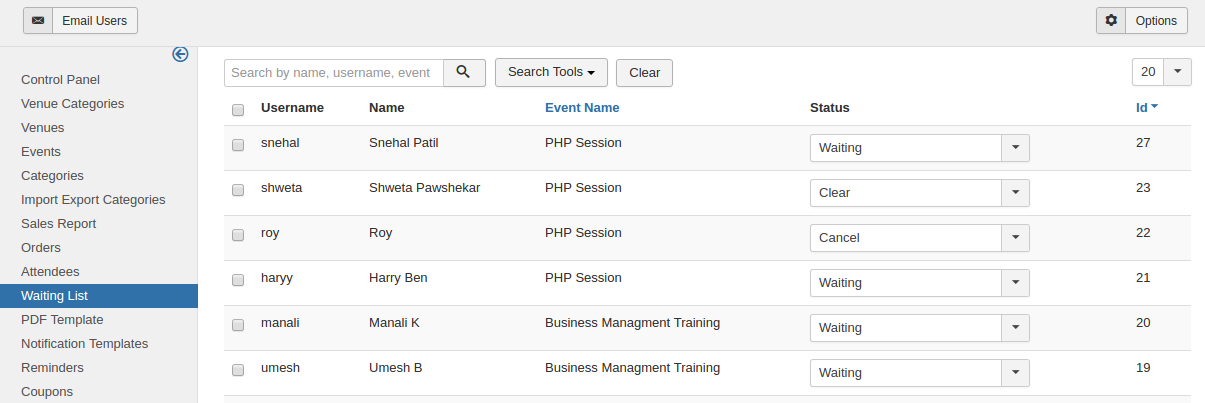
Task: Toggle the checkbox for user umesh
Action: click(238, 370)
